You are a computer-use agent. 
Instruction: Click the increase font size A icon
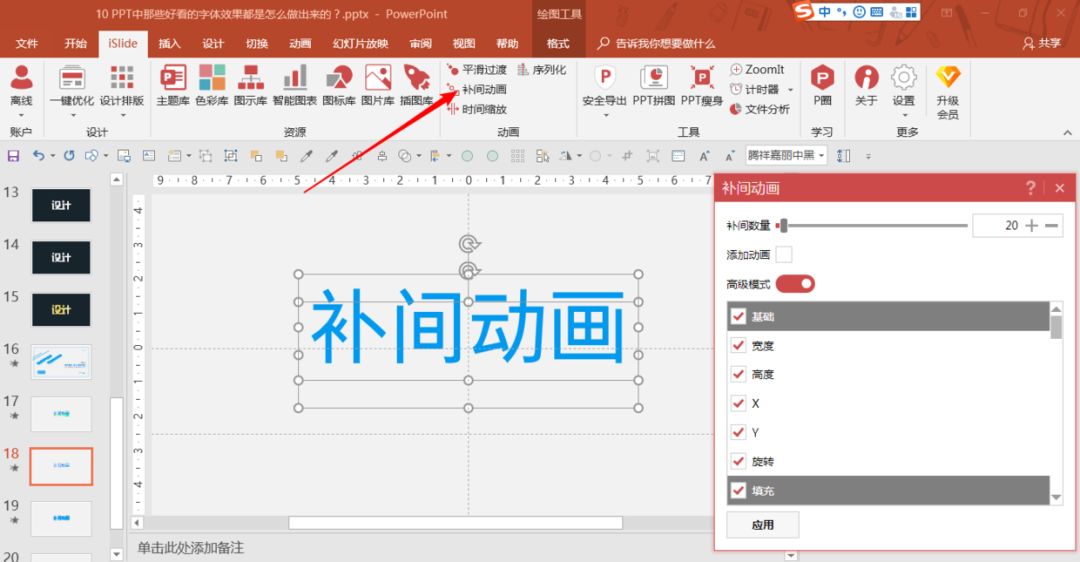click(704, 156)
